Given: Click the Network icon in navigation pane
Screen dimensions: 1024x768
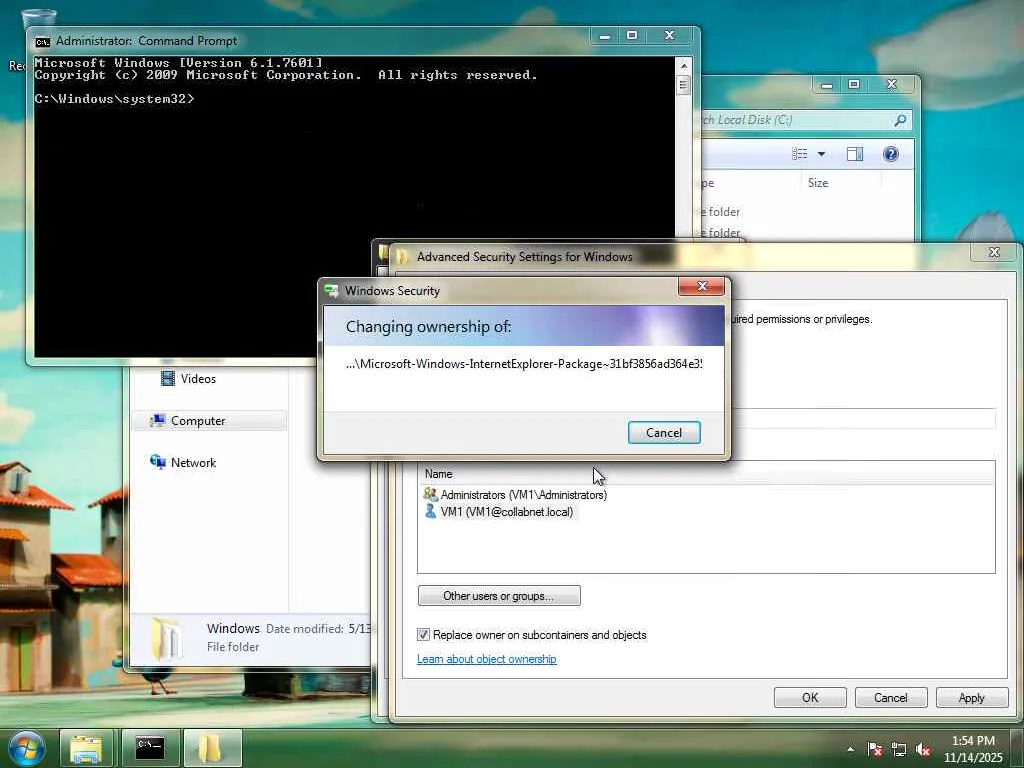Looking at the screenshot, I should coord(157,462).
